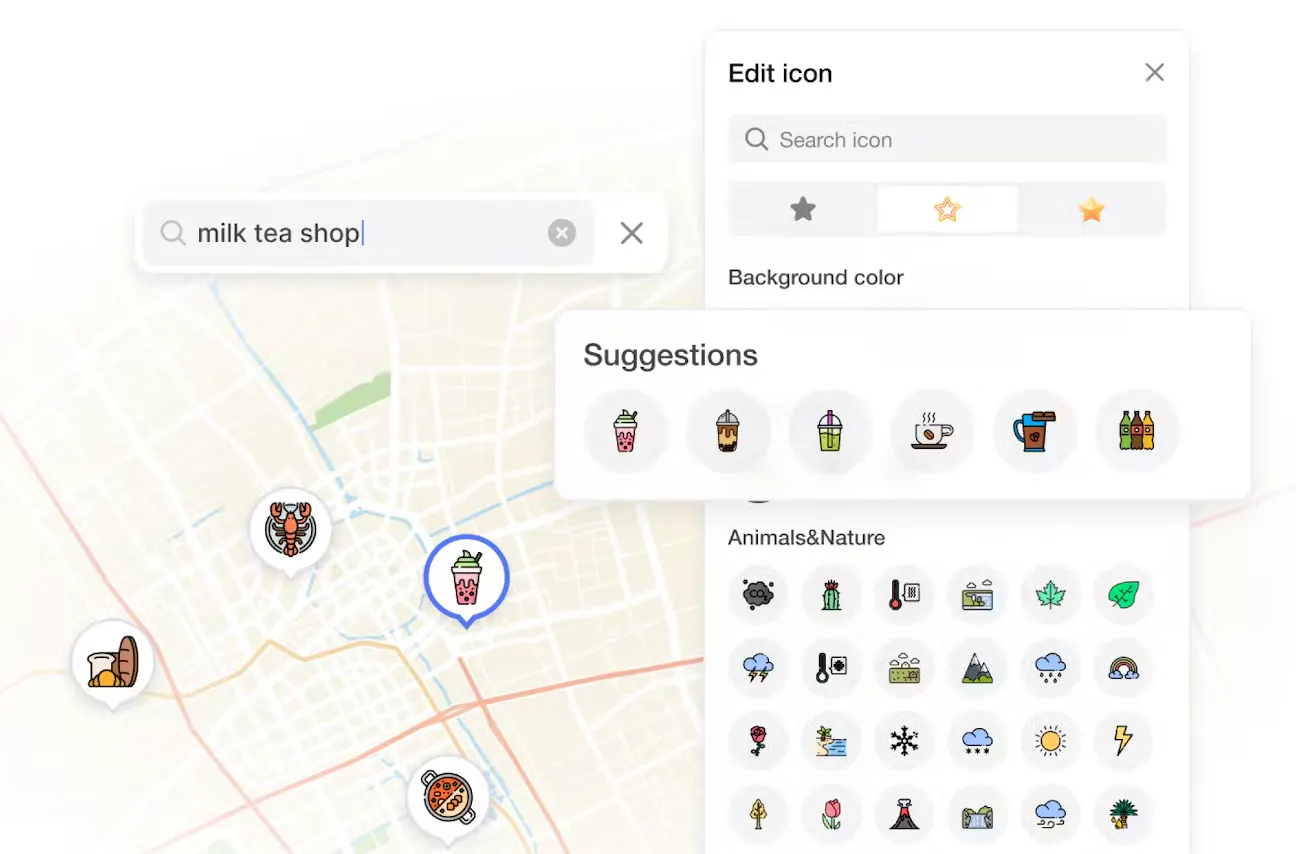Select the landscape with clouds picture icon
The image size is (1296, 854).
click(x=977, y=595)
